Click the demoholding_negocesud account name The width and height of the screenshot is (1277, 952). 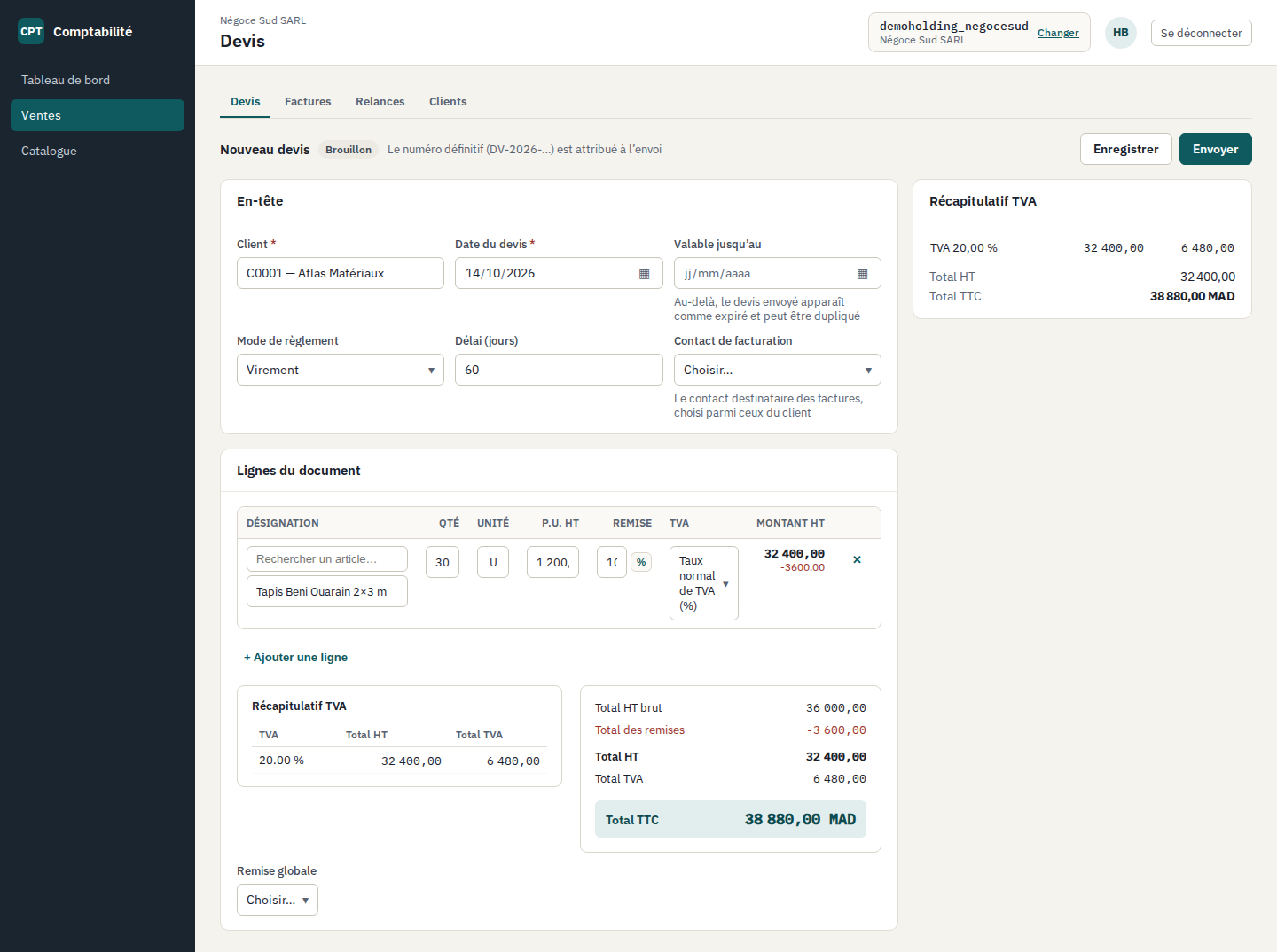[x=954, y=26]
